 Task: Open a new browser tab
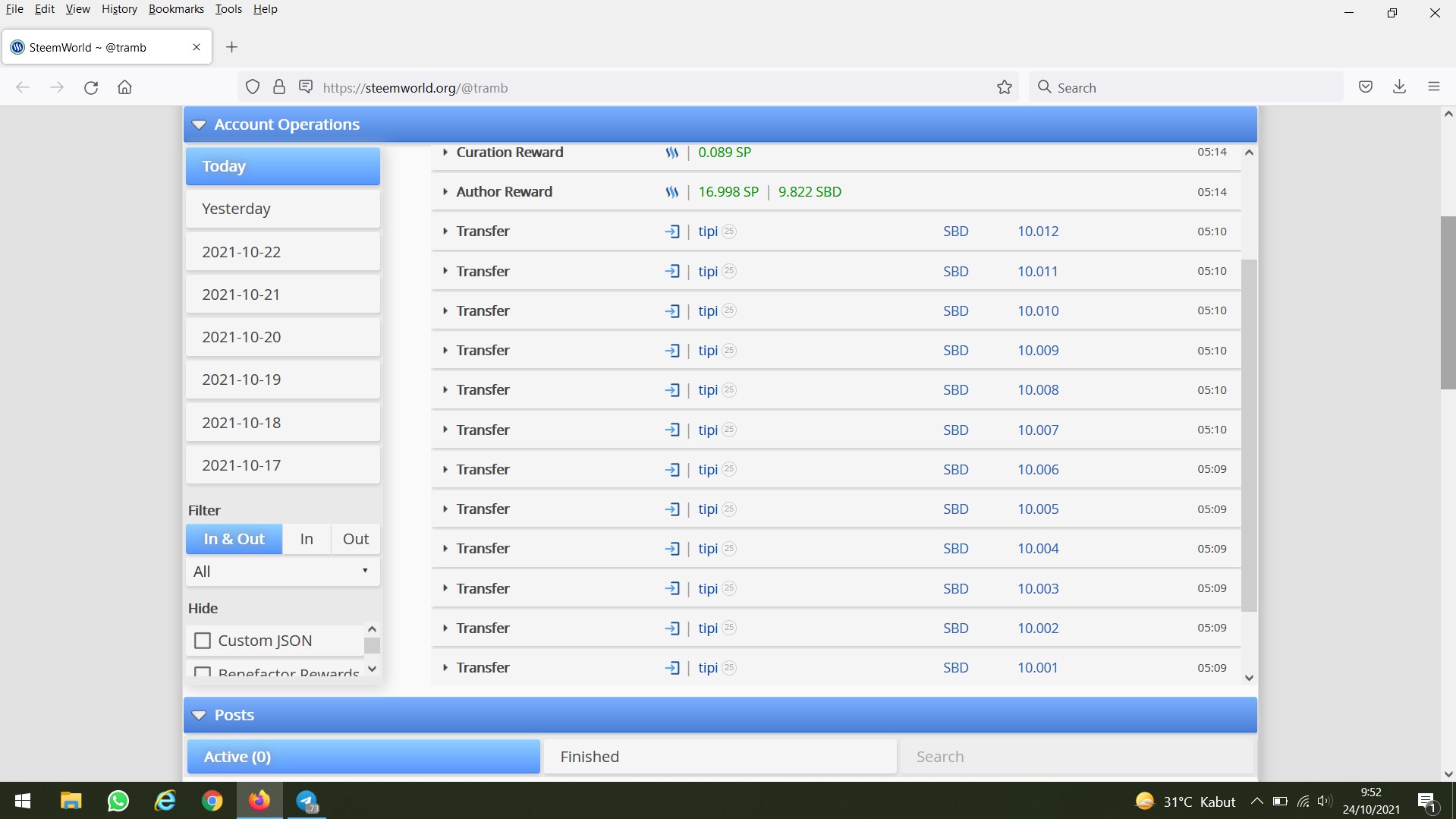click(232, 47)
